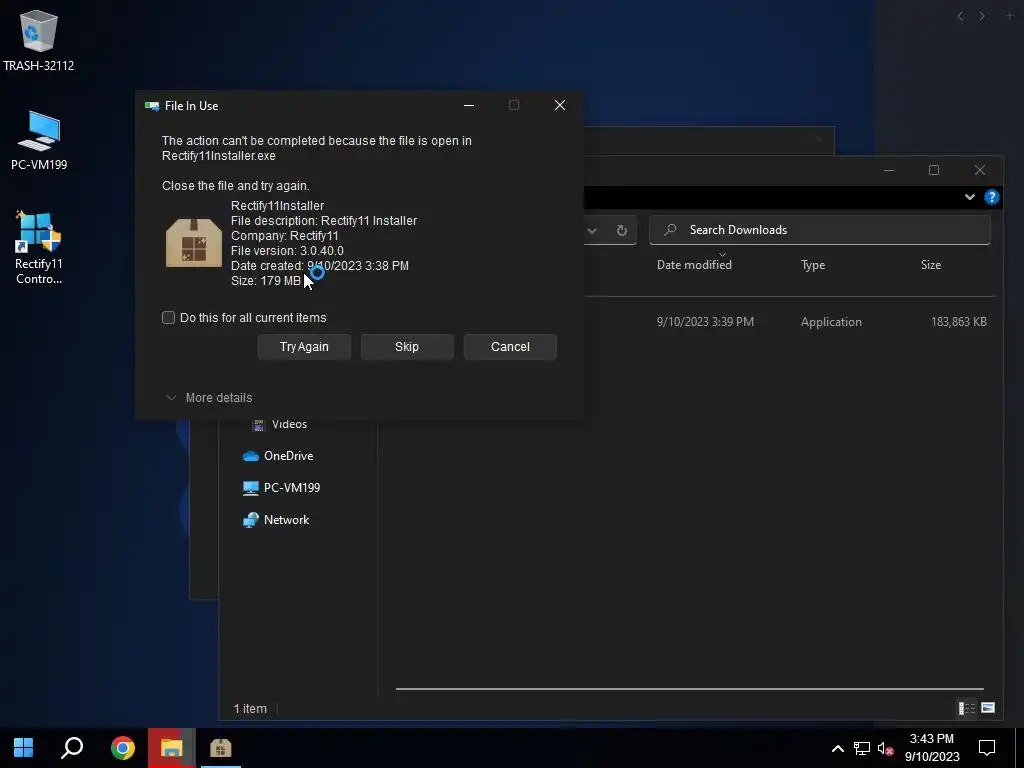The height and width of the screenshot is (768, 1024).
Task: Switch to large icons view in Explorer
Action: (x=988, y=708)
